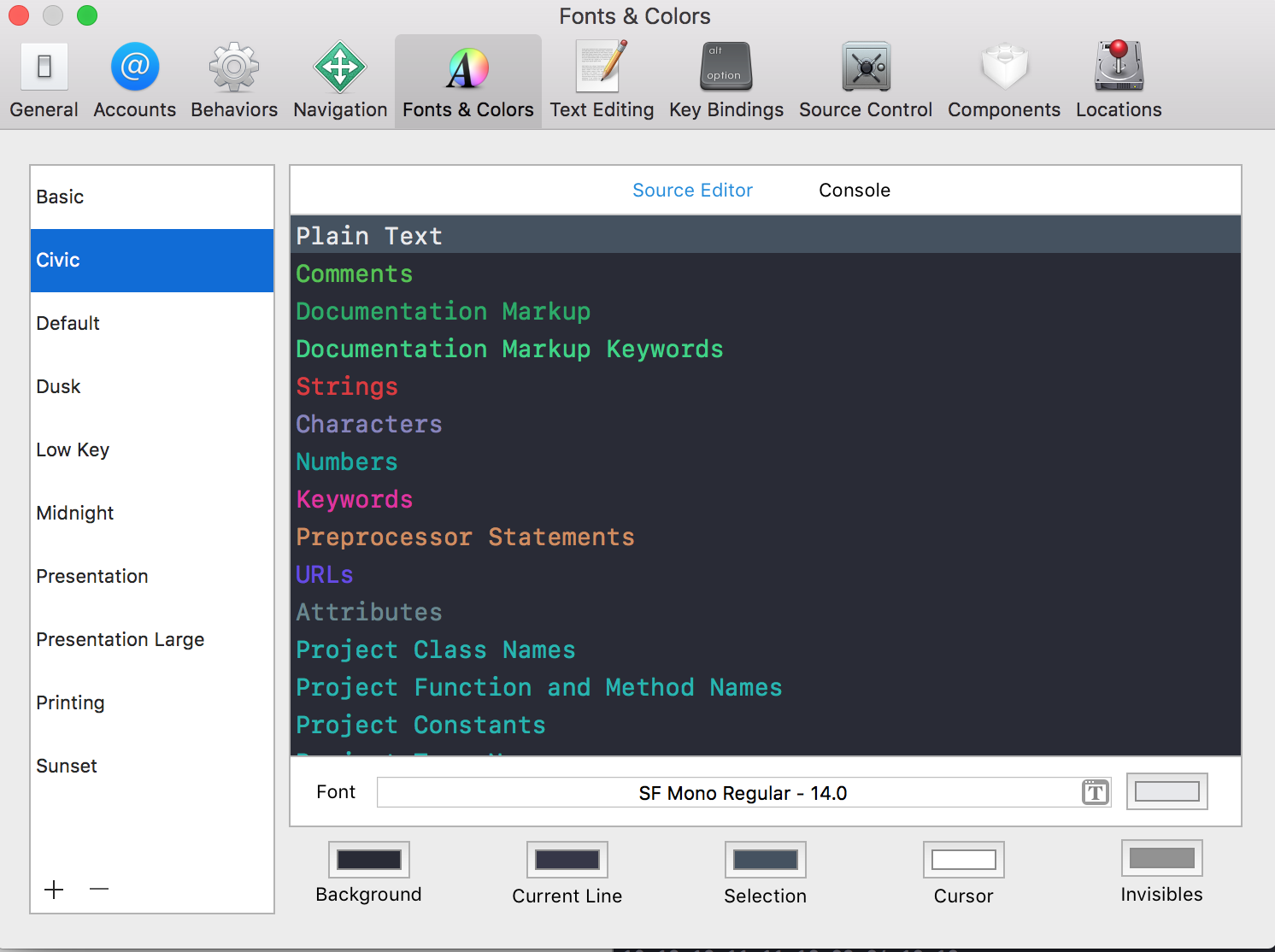Open the Background color well
The width and height of the screenshot is (1275, 952).
[369, 860]
